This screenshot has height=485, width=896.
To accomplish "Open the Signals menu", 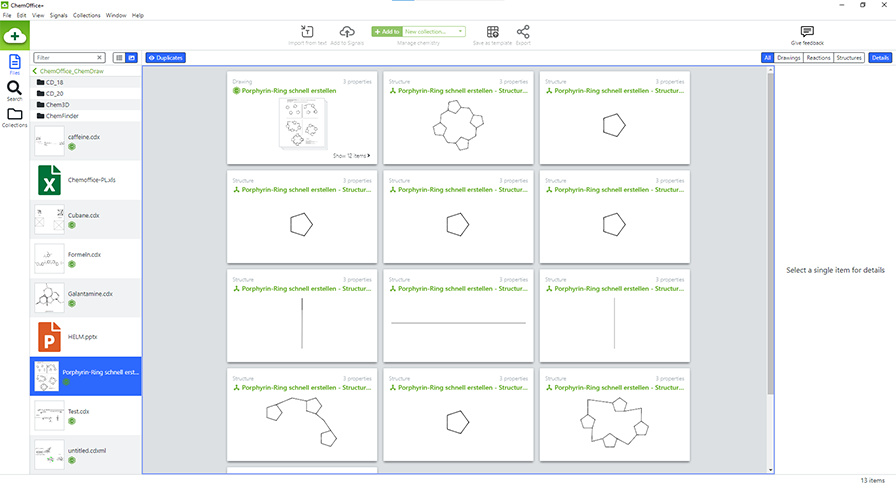I will 58,15.
